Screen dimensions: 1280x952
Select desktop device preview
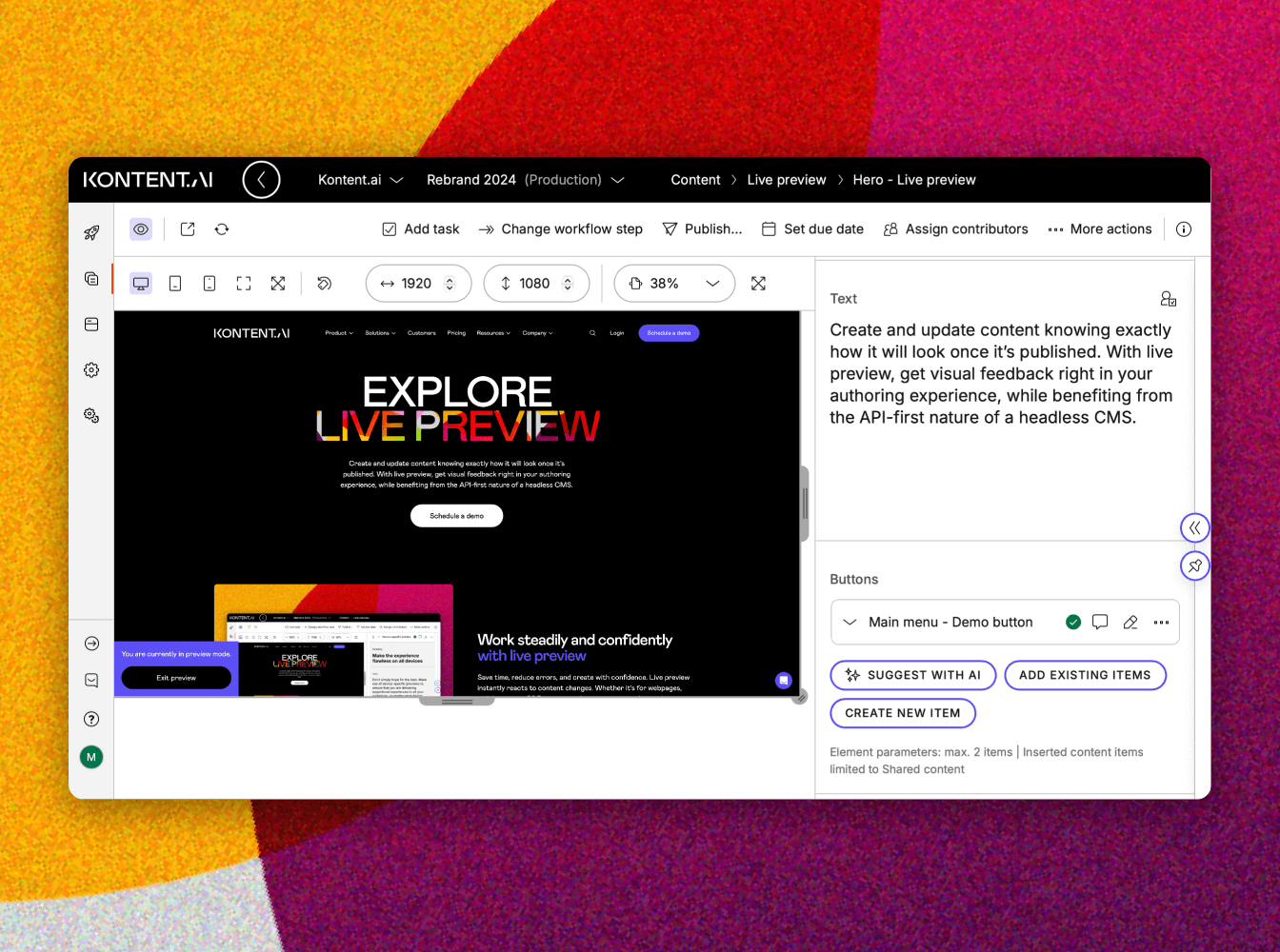141,284
